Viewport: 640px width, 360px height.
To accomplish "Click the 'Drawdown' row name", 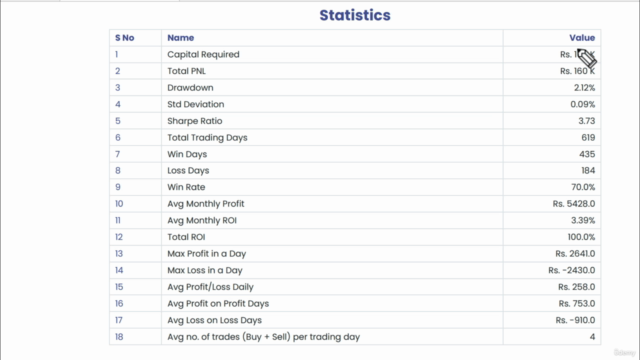I will pyautogui.click(x=190, y=88).
